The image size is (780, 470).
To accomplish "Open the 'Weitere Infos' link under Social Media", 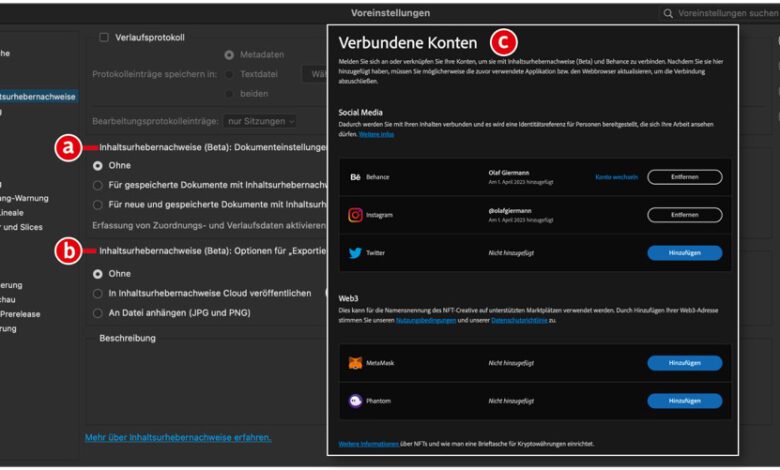I will coord(376,134).
